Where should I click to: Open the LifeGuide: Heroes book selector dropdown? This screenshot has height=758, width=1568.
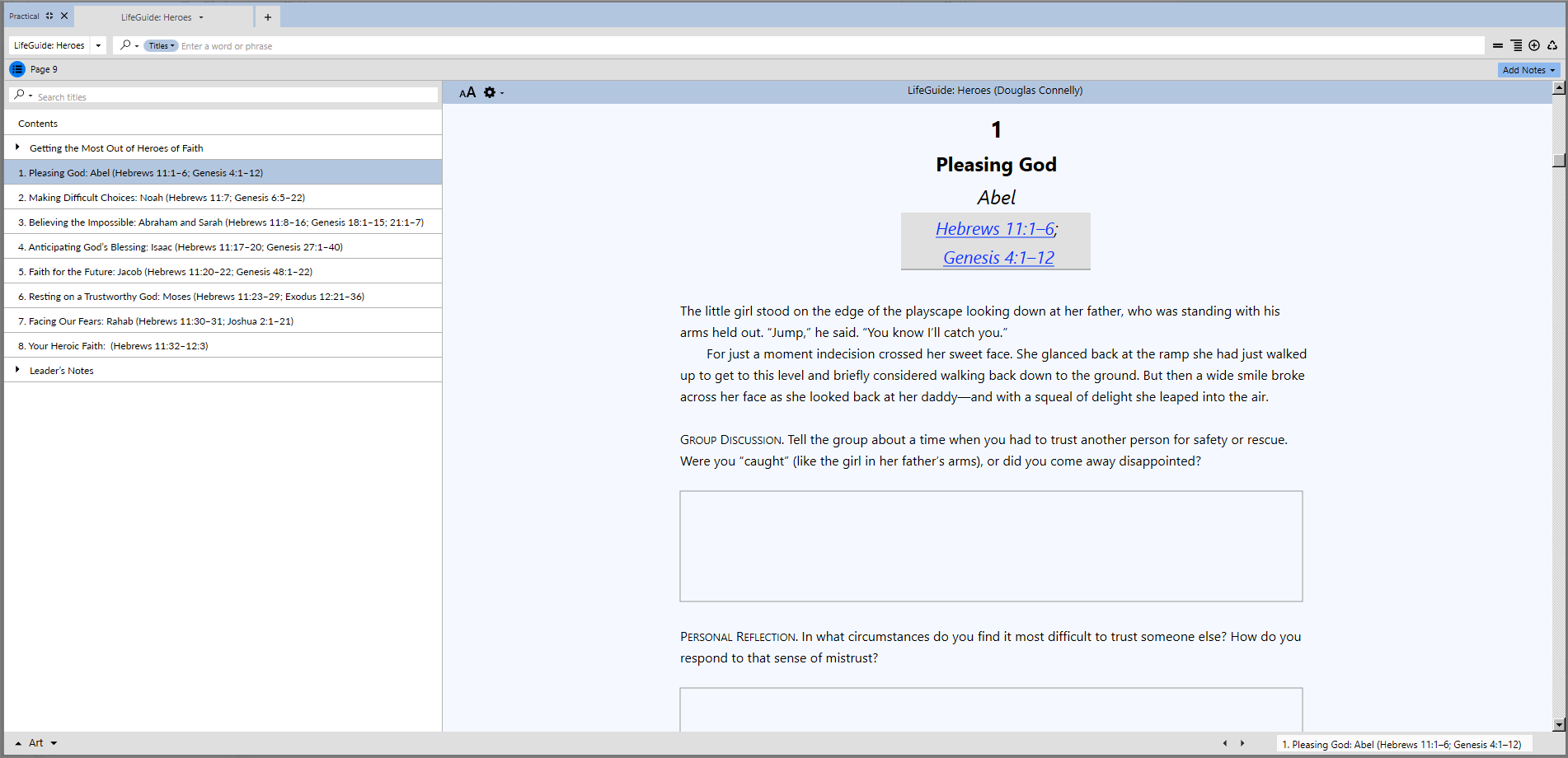click(x=98, y=45)
